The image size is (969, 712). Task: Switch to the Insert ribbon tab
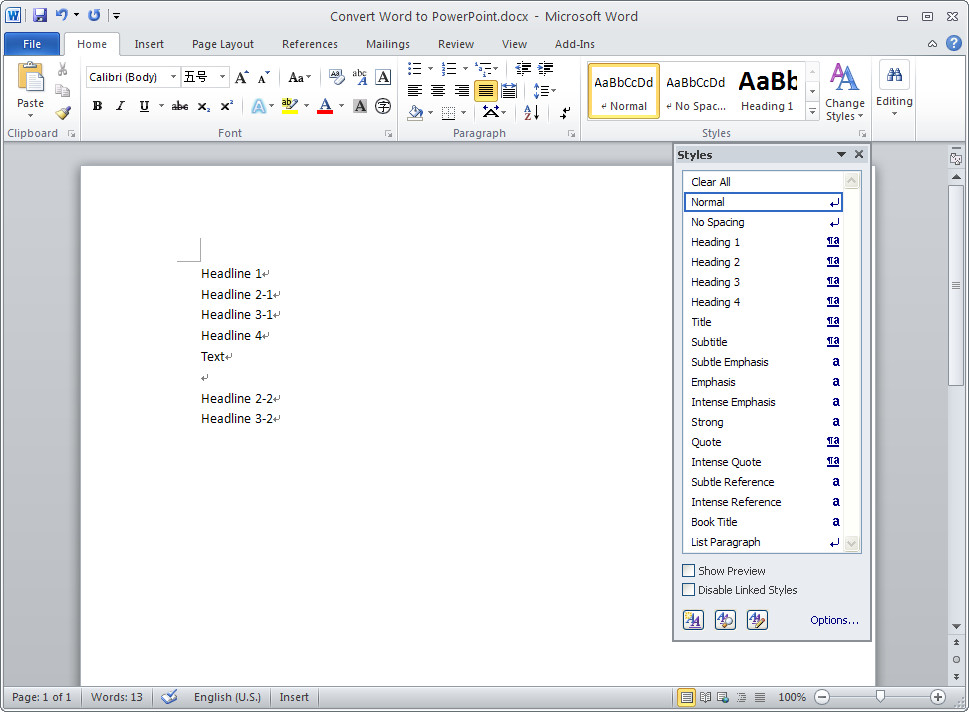click(x=149, y=44)
